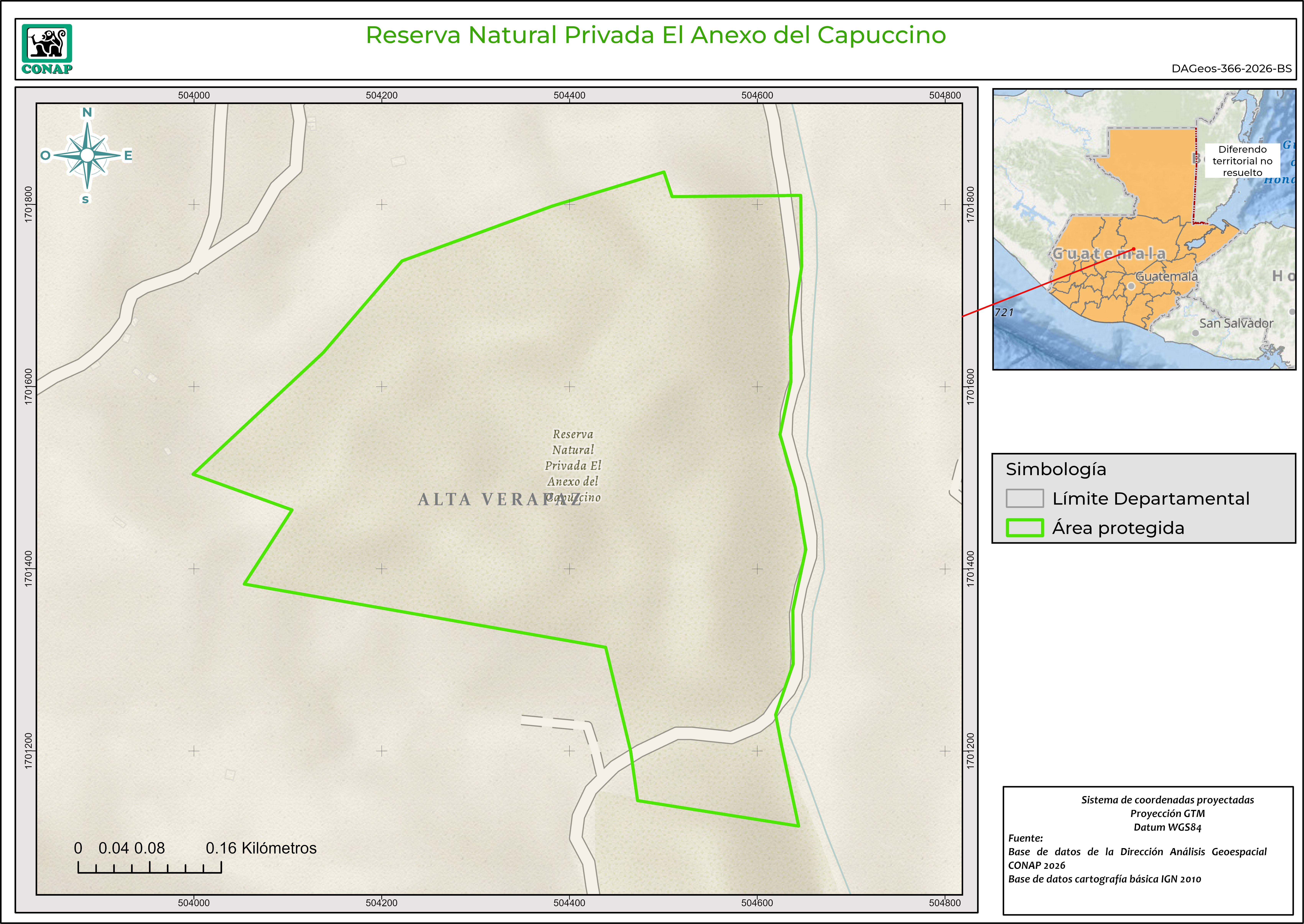Click the N letter on compass
The height and width of the screenshot is (924, 1304).
87,112
